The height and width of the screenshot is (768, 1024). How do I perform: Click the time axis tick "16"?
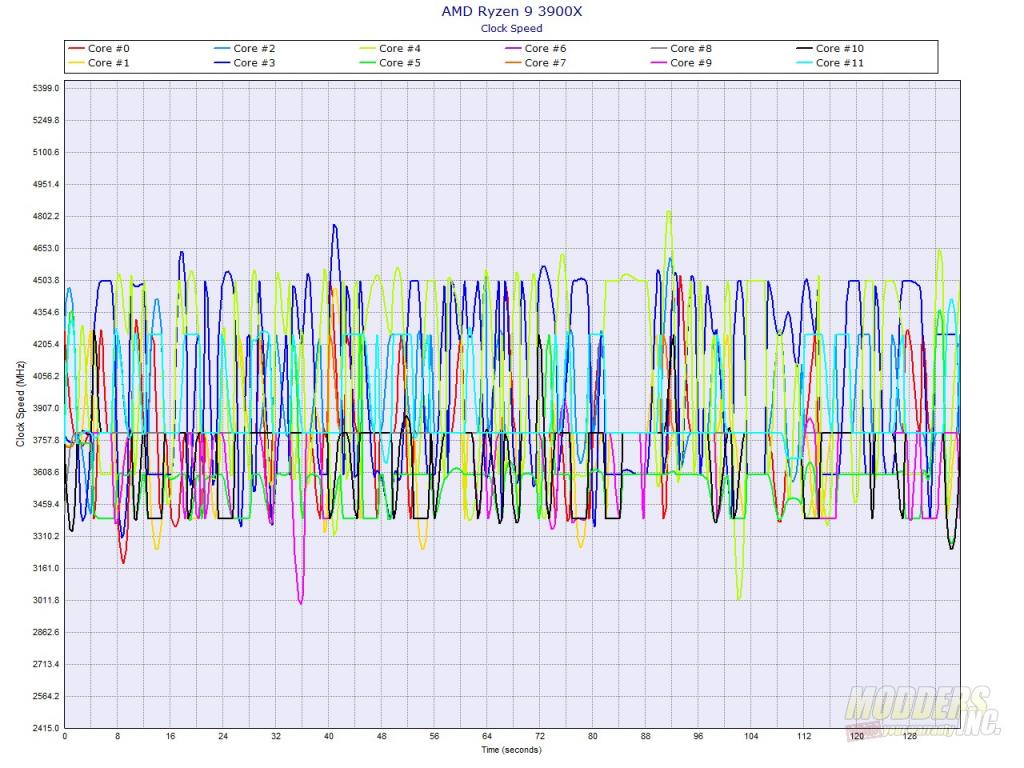coord(170,736)
